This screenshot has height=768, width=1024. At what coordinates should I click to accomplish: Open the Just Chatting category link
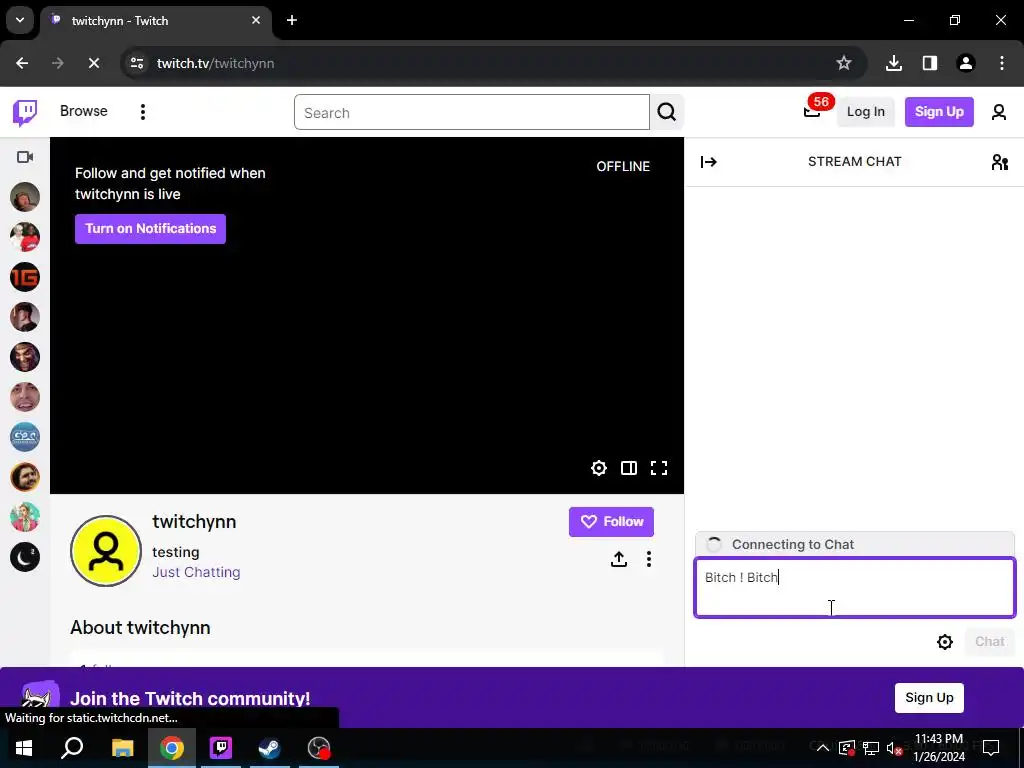click(196, 572)
